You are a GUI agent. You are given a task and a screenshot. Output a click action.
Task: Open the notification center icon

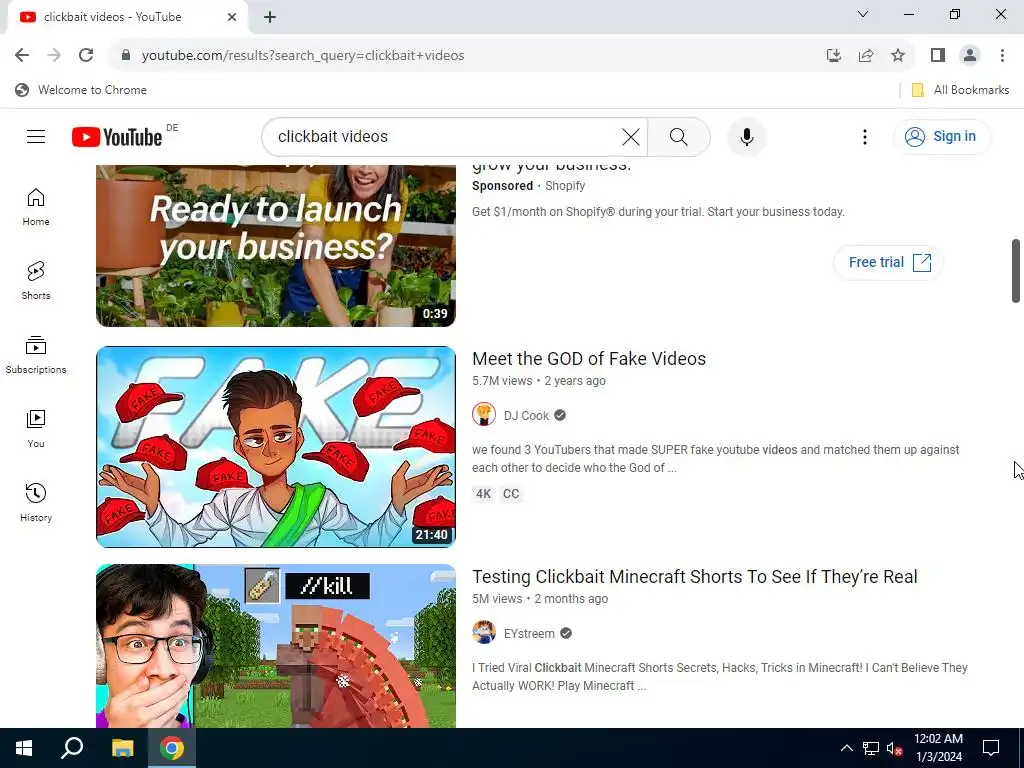point(991,748)
